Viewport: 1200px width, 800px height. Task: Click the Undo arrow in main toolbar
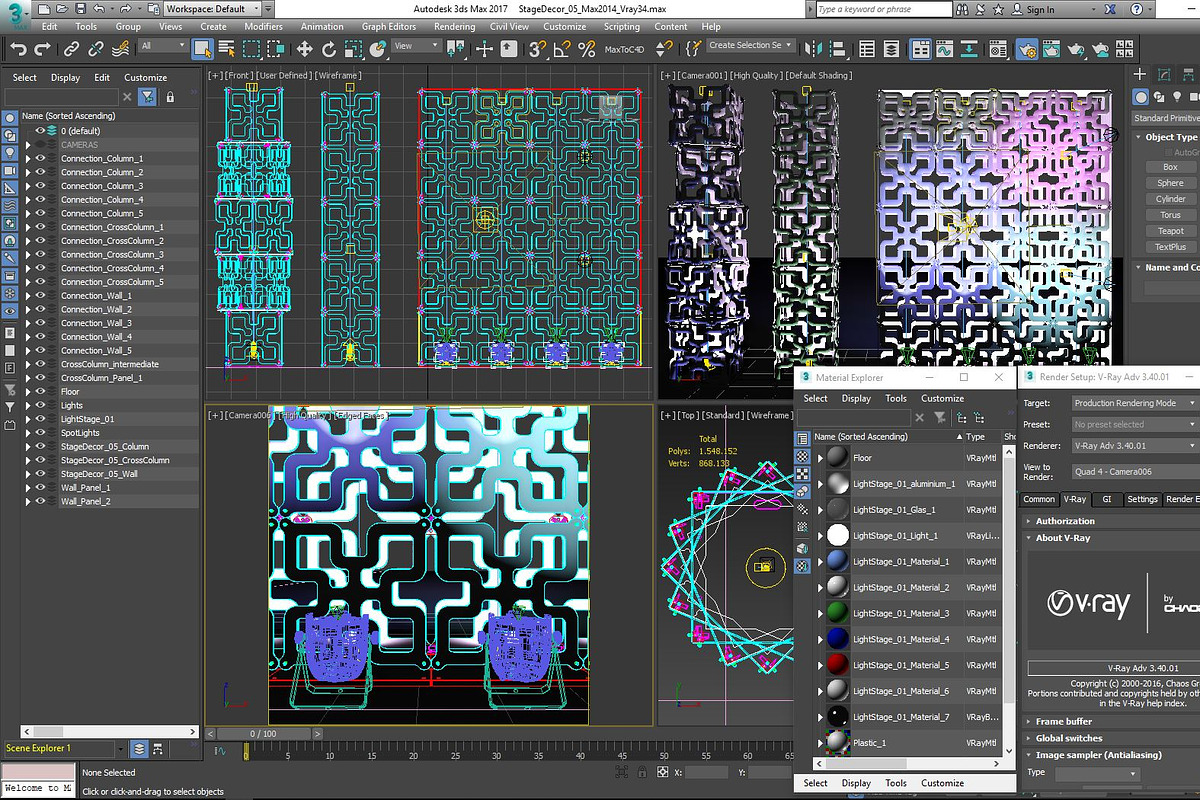point(18,48)
